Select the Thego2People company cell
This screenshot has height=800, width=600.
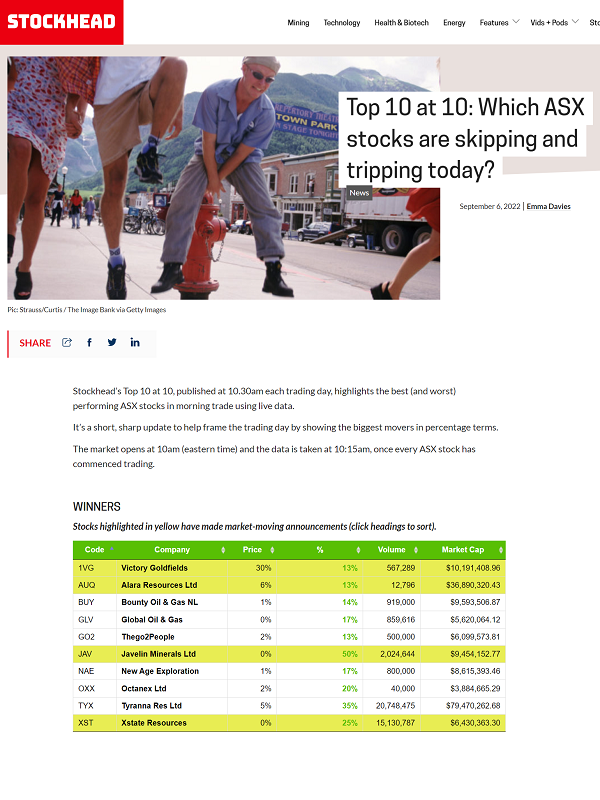(172, 637)
